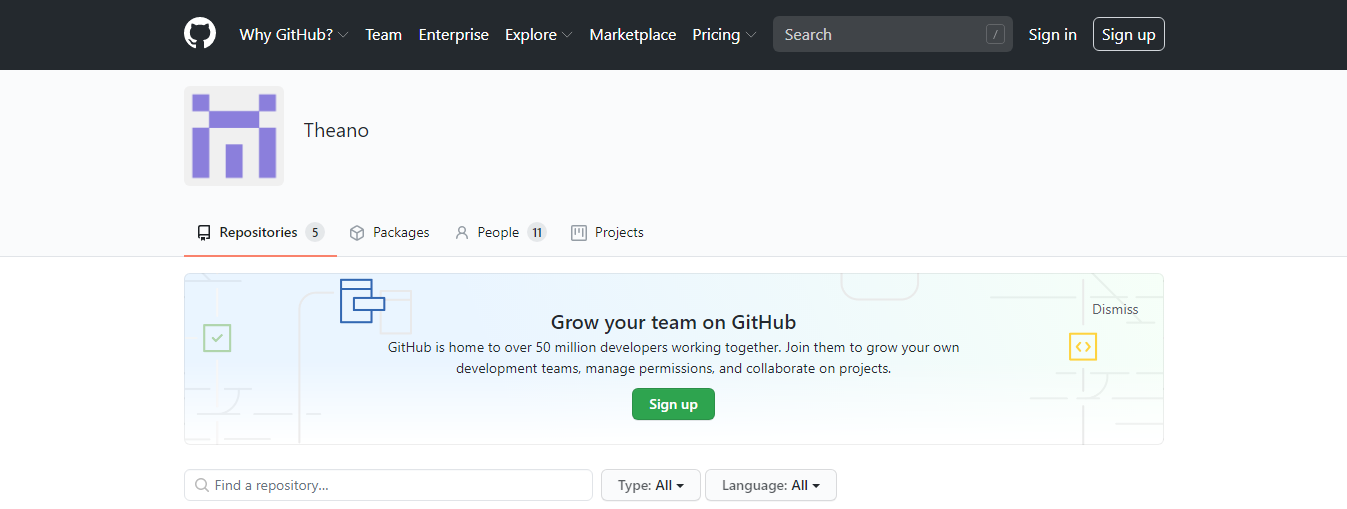Open the Marketplace nav item
Viewport: 1347px width, 509px height.
632,35
